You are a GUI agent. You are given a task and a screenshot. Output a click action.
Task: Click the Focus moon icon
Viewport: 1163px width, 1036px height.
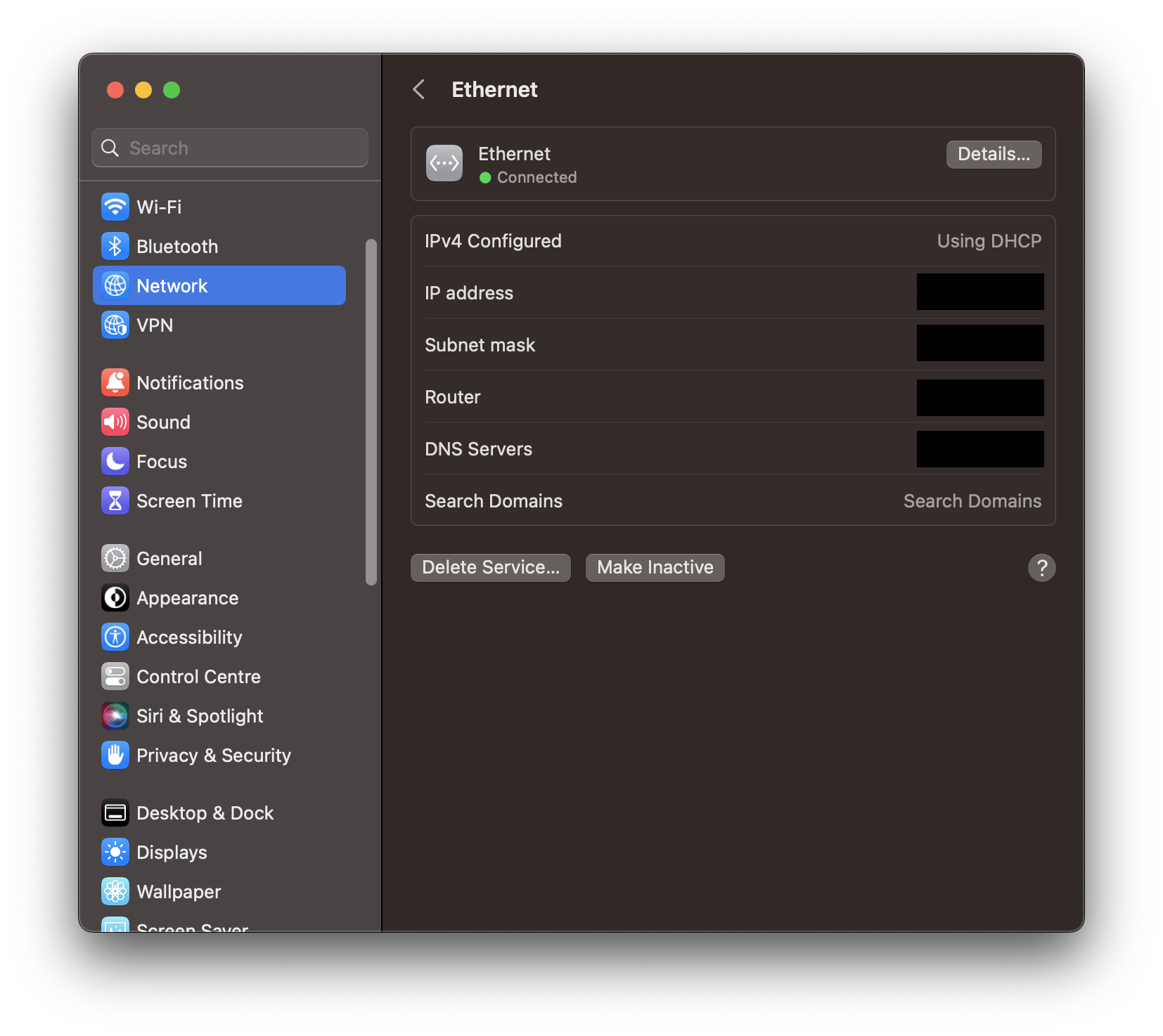point(115,461)
